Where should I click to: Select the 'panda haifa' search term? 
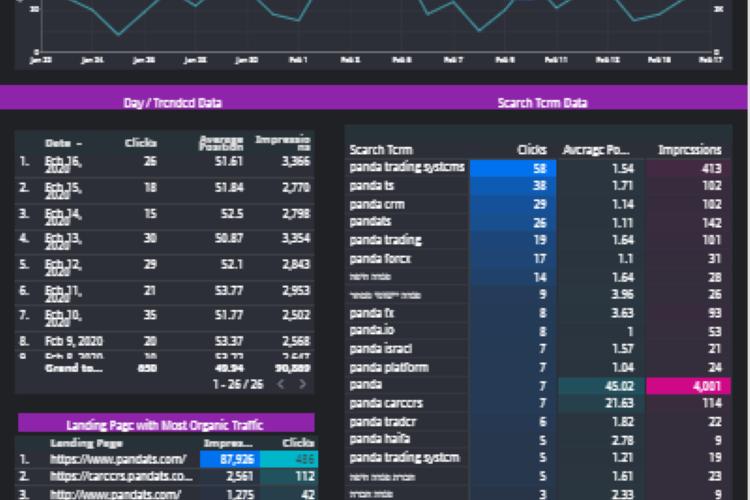pos(379,439)
